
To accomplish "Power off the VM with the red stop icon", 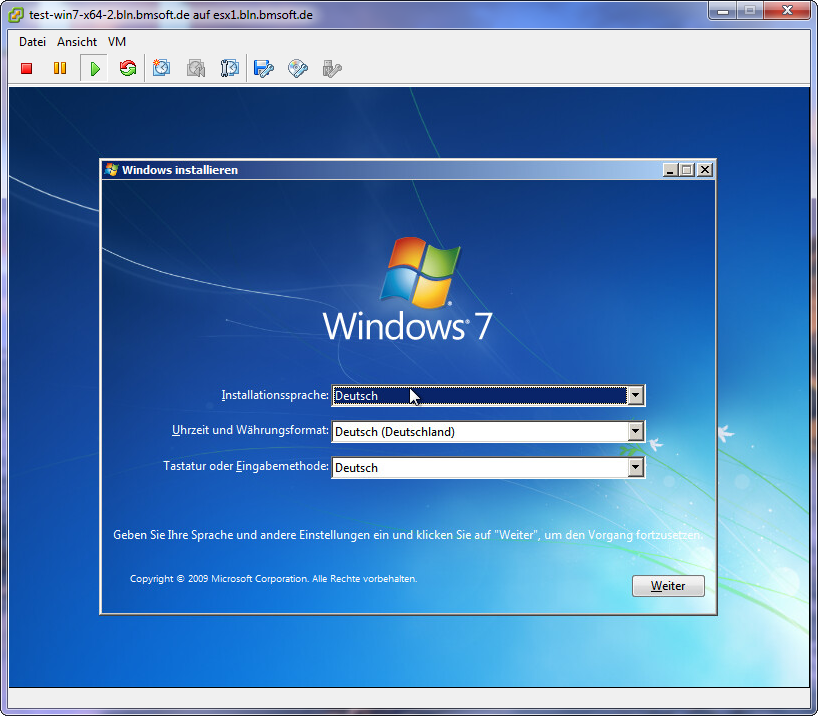I will tap(27, 68).
